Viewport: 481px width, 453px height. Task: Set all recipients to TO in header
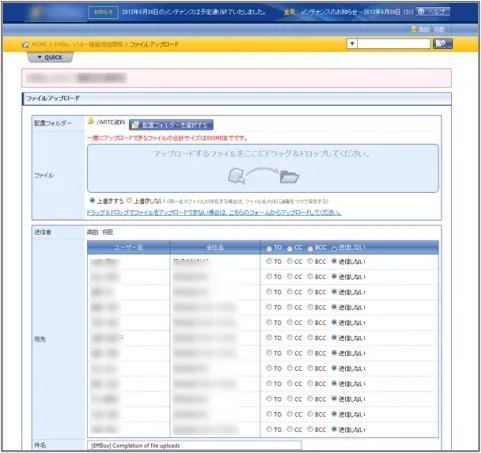(269, 248)
